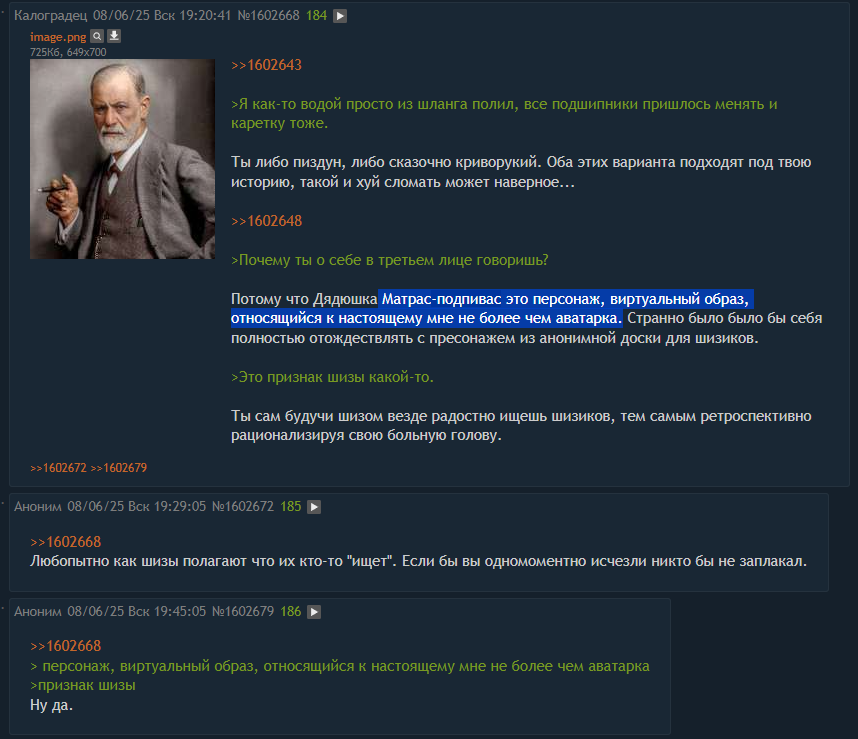The image size is (858, 739).
Task: Jump to reply >>1602672 below the first post
Action: pos(58,468)
